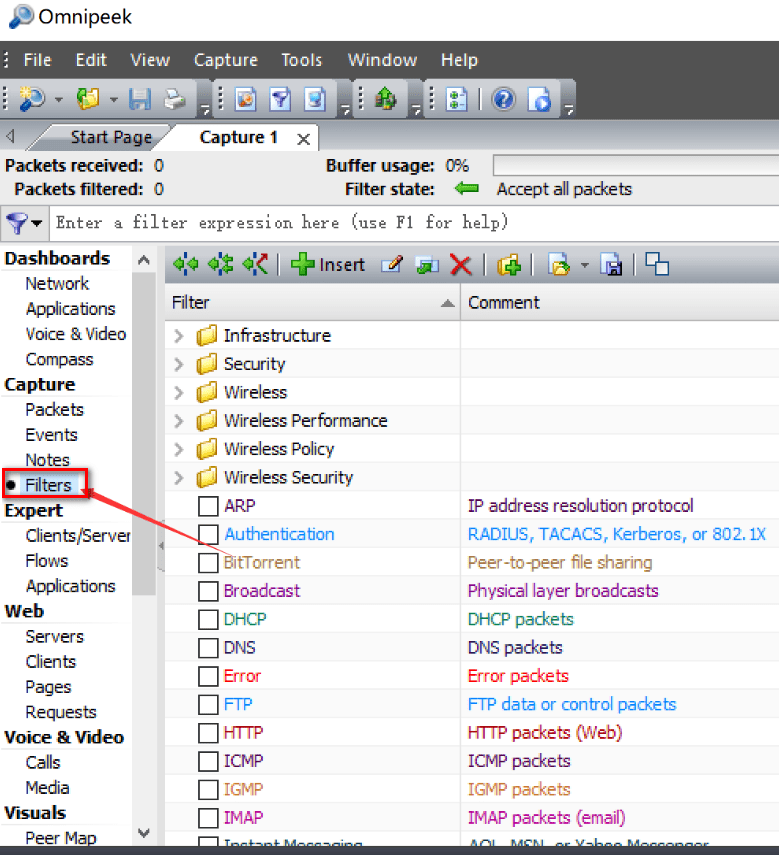The width and height of the screenshot is (779, 855).
Task: Expand the Infrastructure filter folder
Action: (x=179, y=336)
